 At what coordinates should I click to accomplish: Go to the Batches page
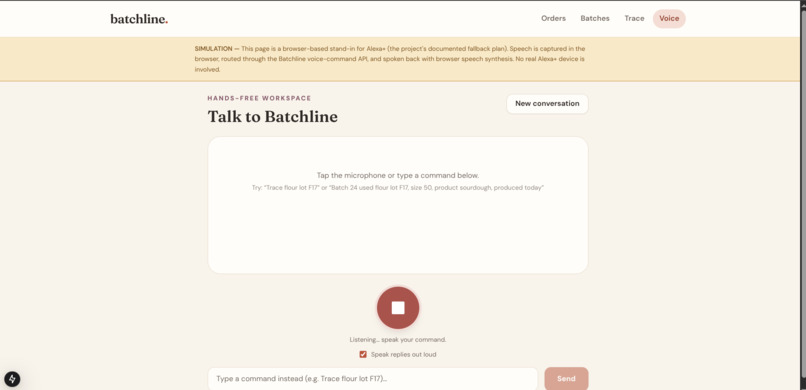click(x=595, y=18)
